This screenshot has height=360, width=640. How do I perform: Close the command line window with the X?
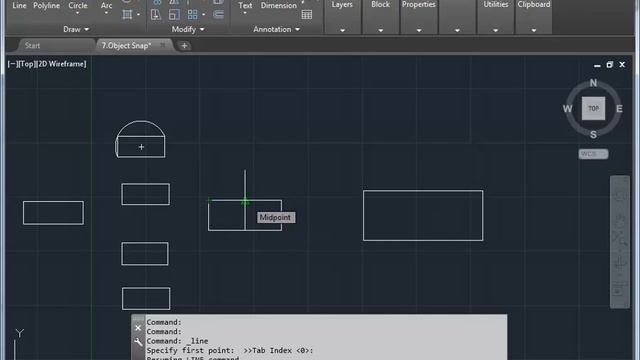point(138,328)
